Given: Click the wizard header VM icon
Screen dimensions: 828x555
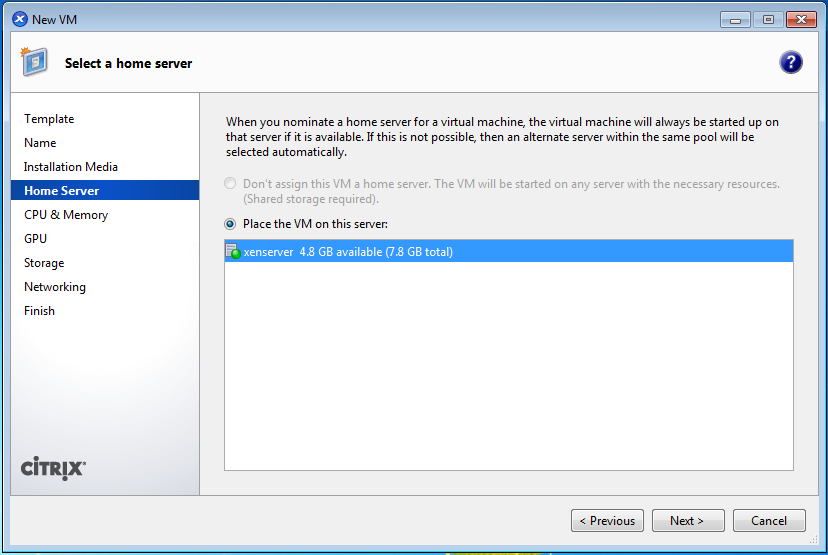Looking at the screenshot, I should click(x=33, y=62).
